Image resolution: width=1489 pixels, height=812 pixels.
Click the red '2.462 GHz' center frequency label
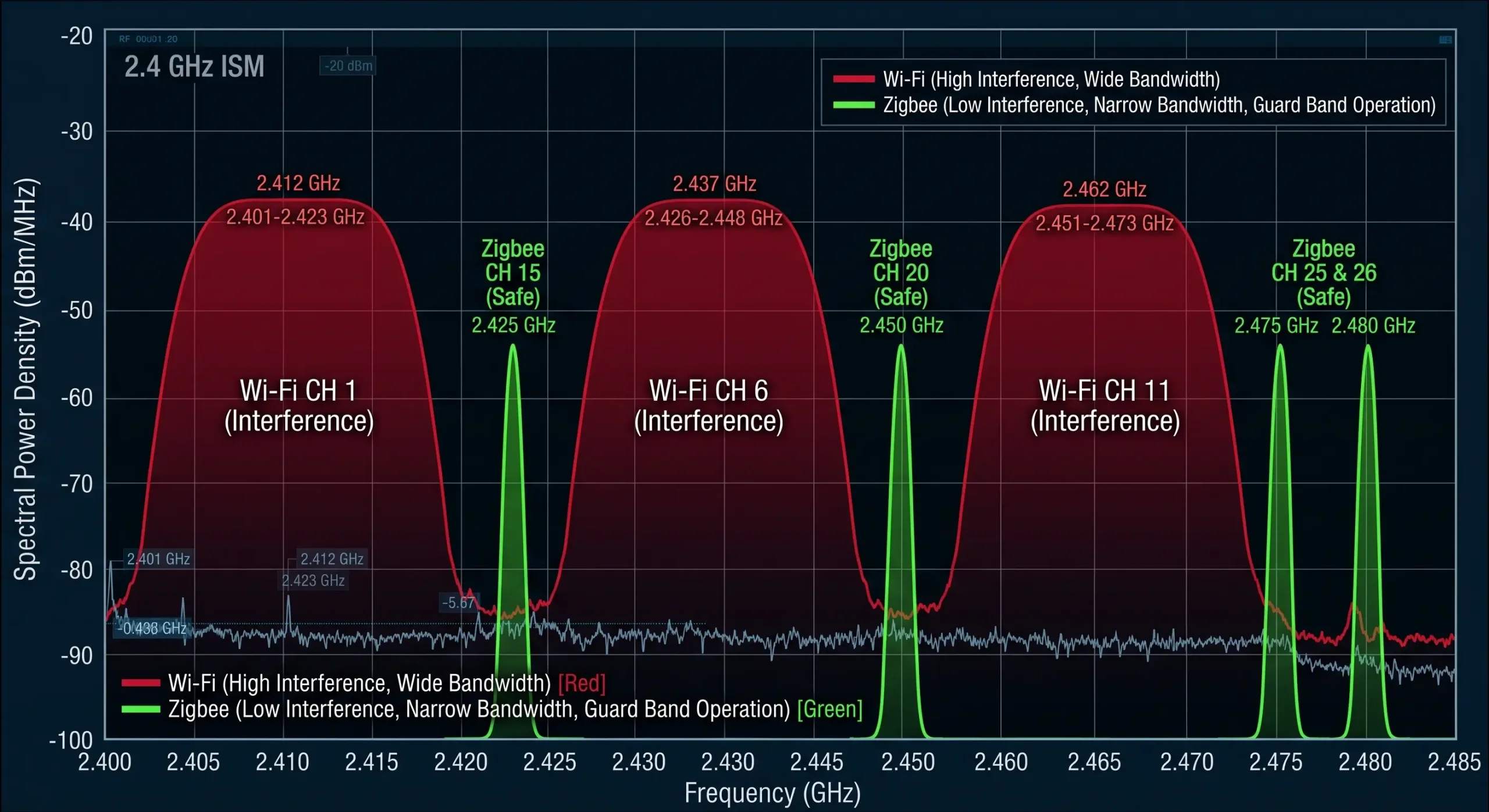pyautogui.click(x=1105, y=189)
